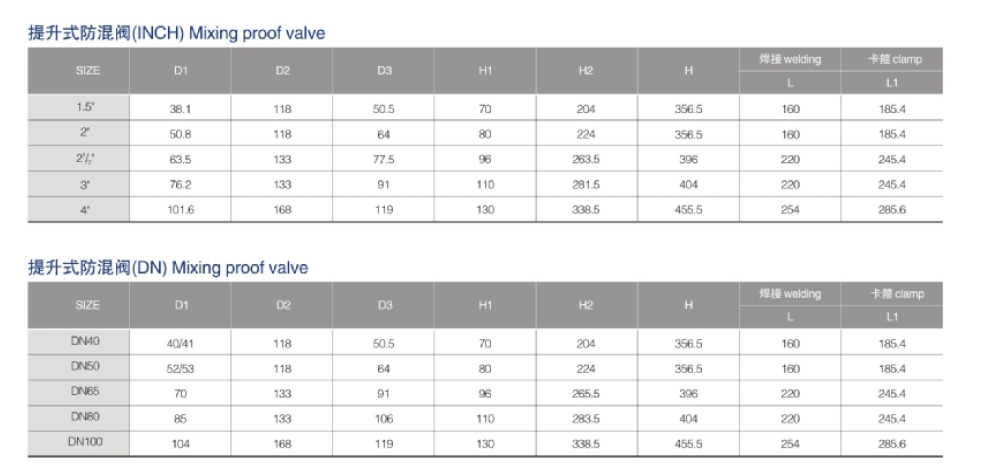This screenshot has height=476, width=982.
Task: Click the DN100 row label
Action: [86, 442]
